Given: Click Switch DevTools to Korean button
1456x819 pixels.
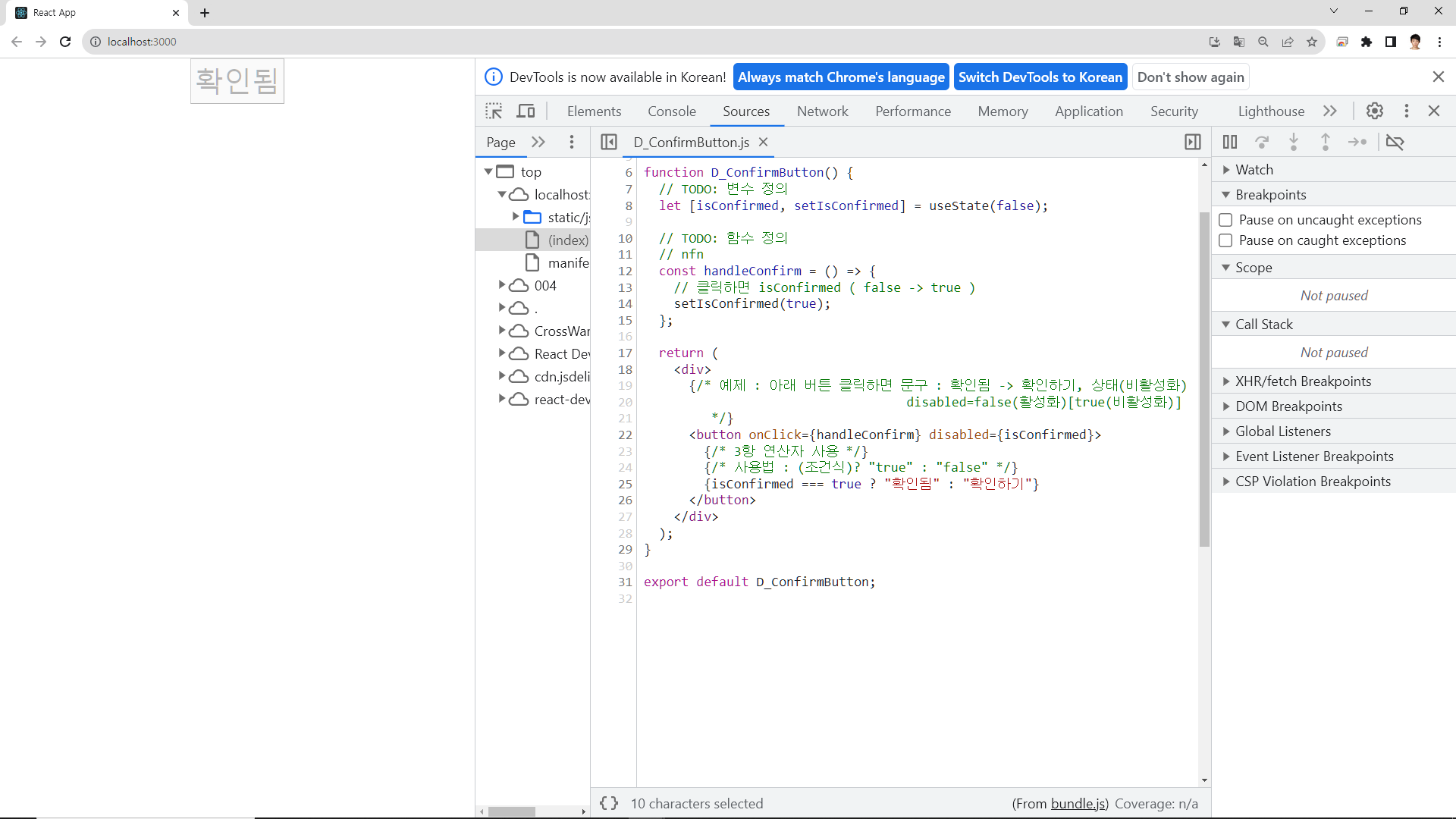Looking at the screenshot, I should click(x=1040, y=77).
